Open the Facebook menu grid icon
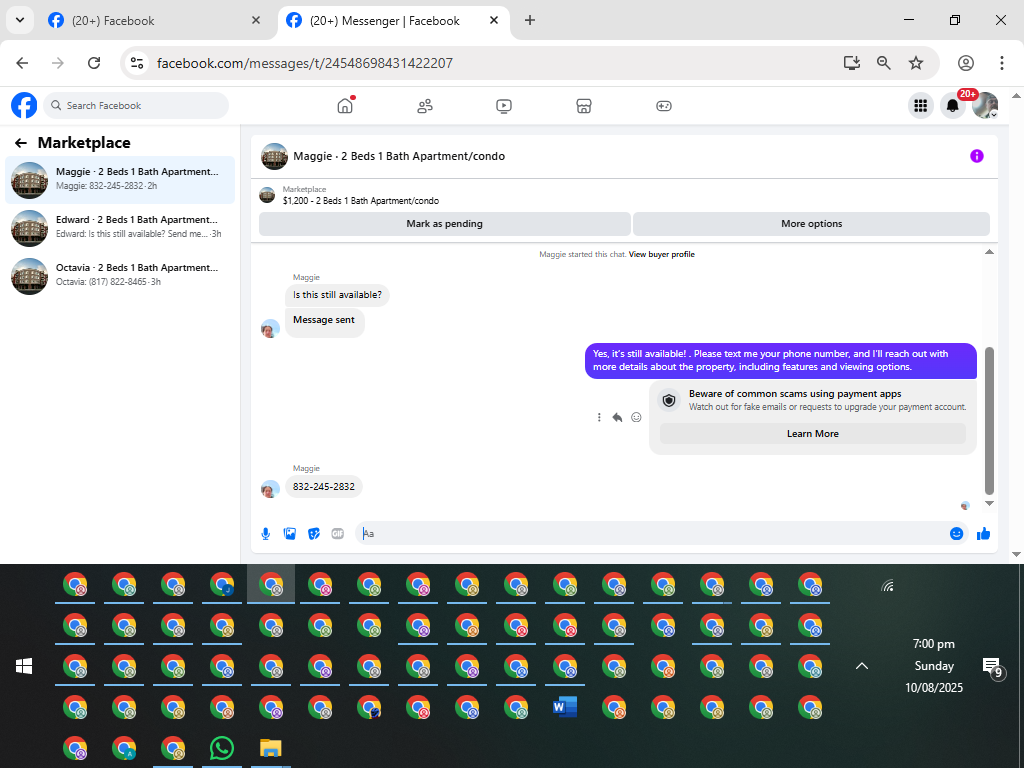The height and width of the screenshot is (768, 1024). click(x=921, y=106)
